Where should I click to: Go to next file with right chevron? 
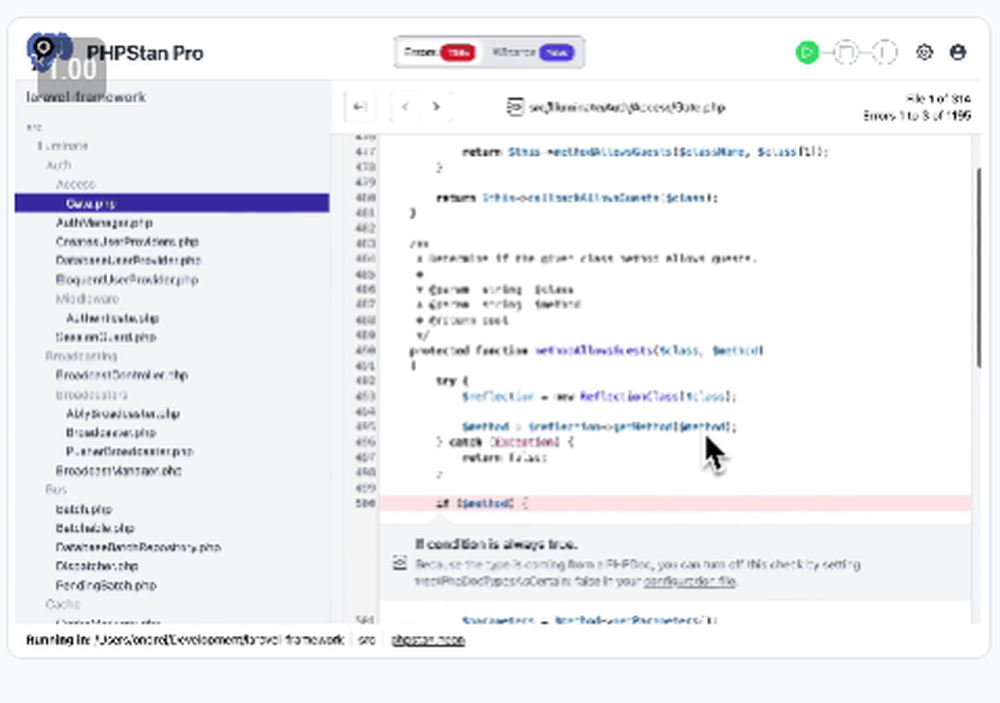pos(436,107)
